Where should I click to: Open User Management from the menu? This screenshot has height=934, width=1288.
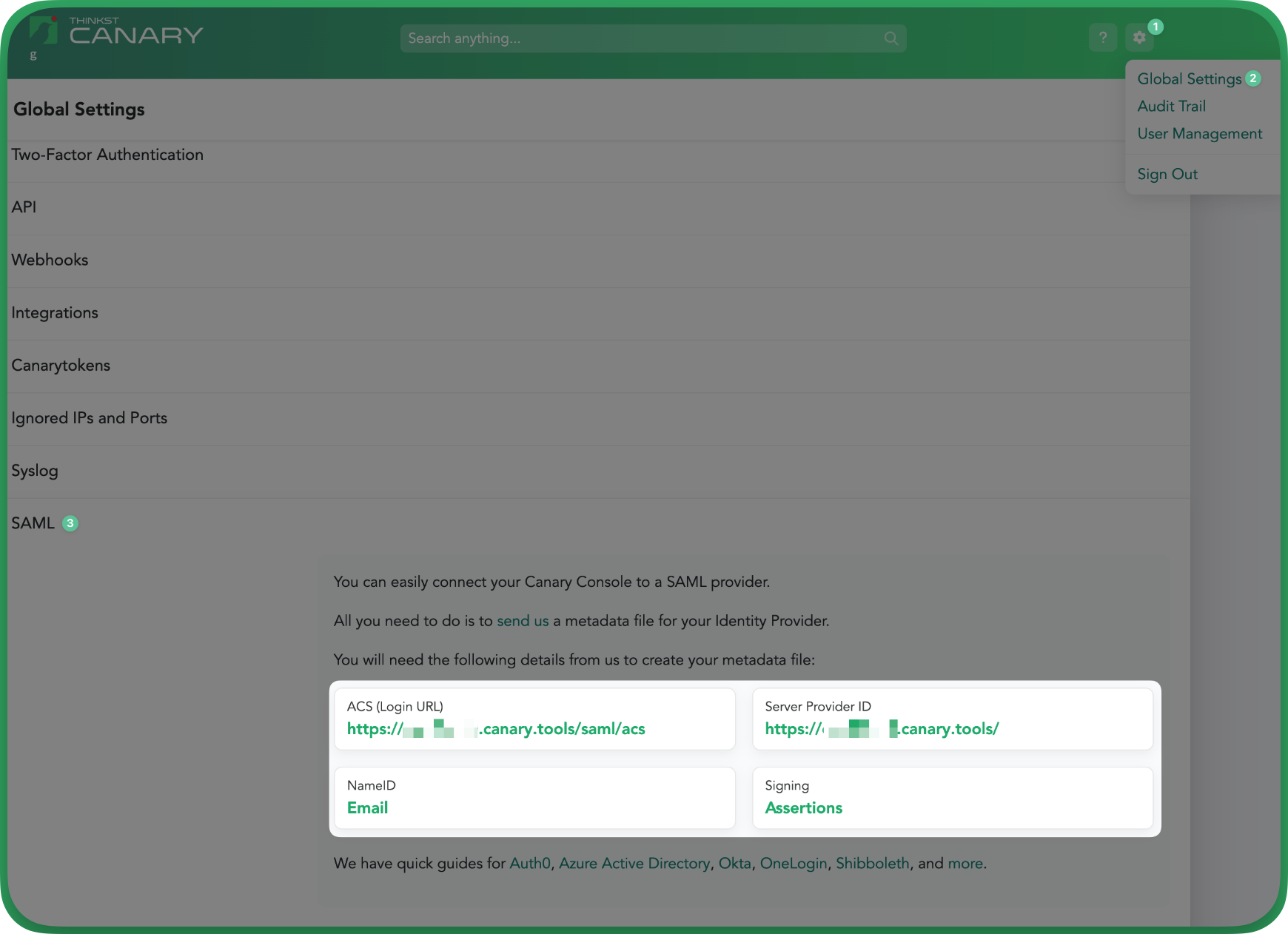coord(1200,134)
